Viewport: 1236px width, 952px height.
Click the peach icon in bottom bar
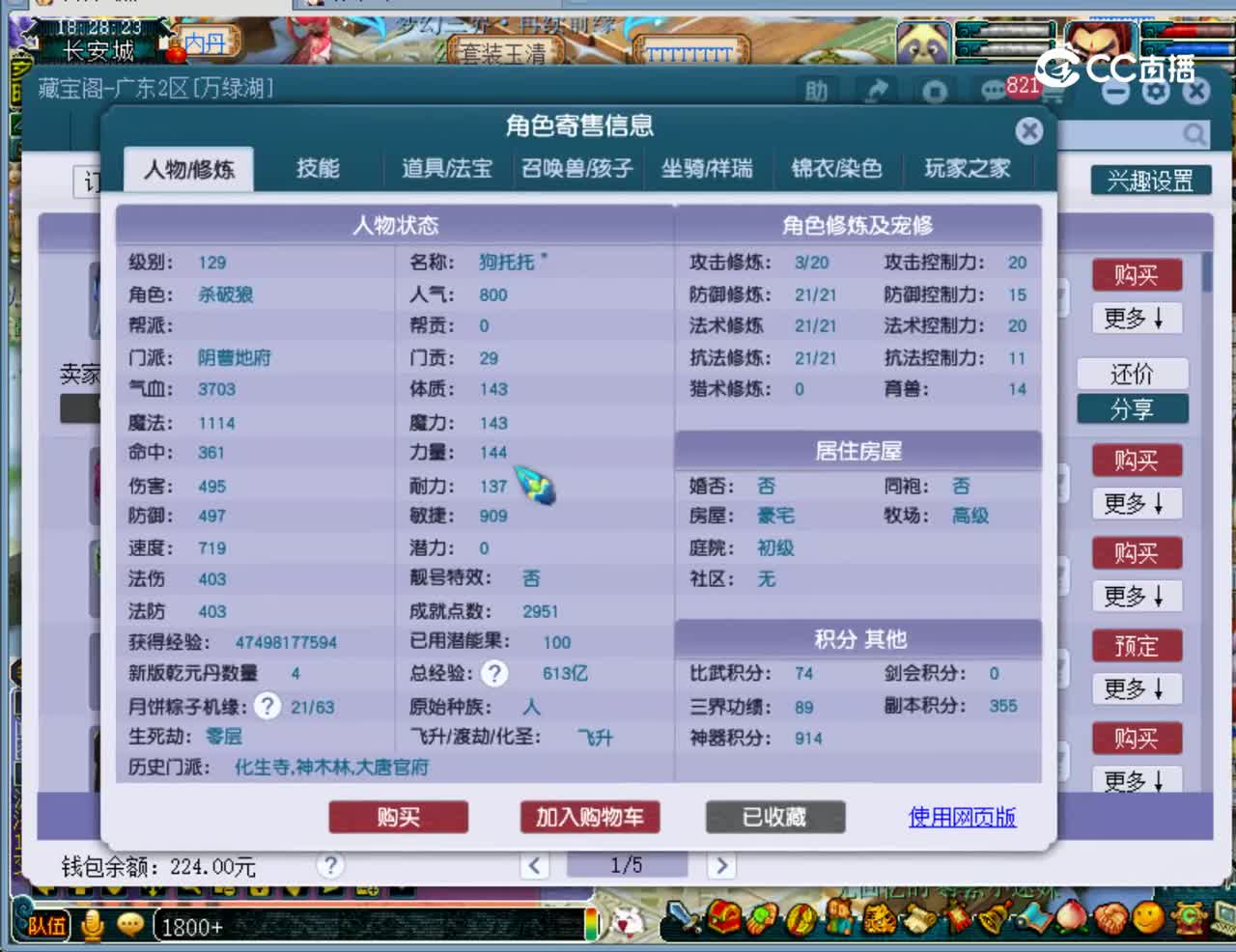pyautogui.click(x=1072, y=917)
